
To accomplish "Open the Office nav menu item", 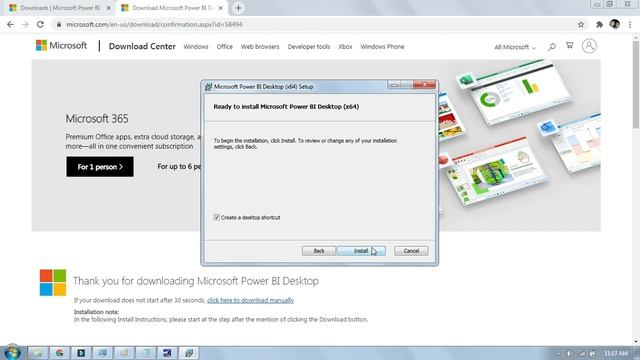I will (224, 47).
